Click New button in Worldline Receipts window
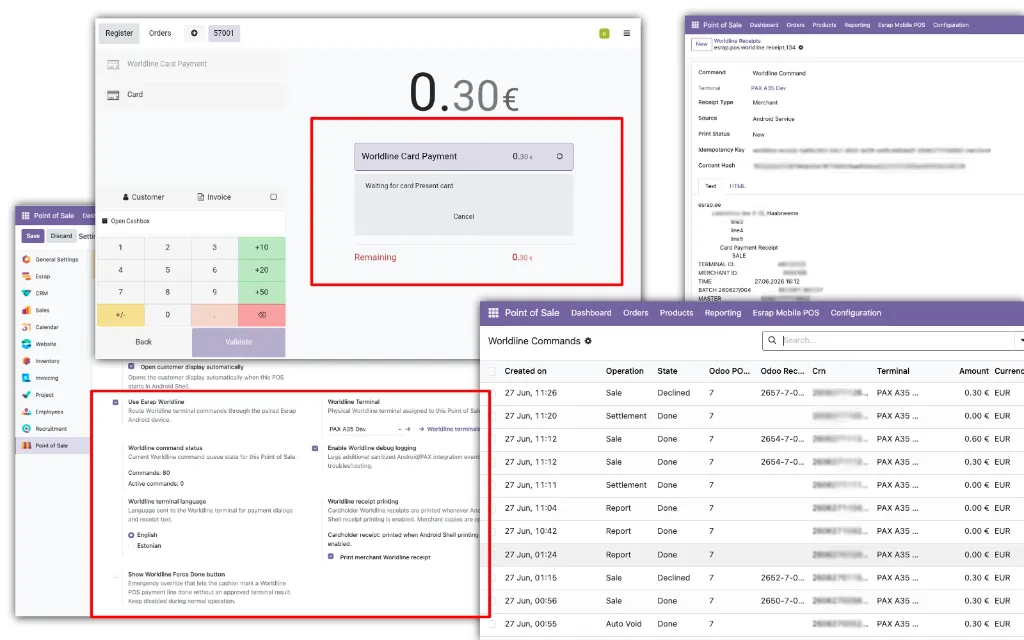Image resolution: width=1024 pixels, height=640 pixels. [x=701, y=44]
